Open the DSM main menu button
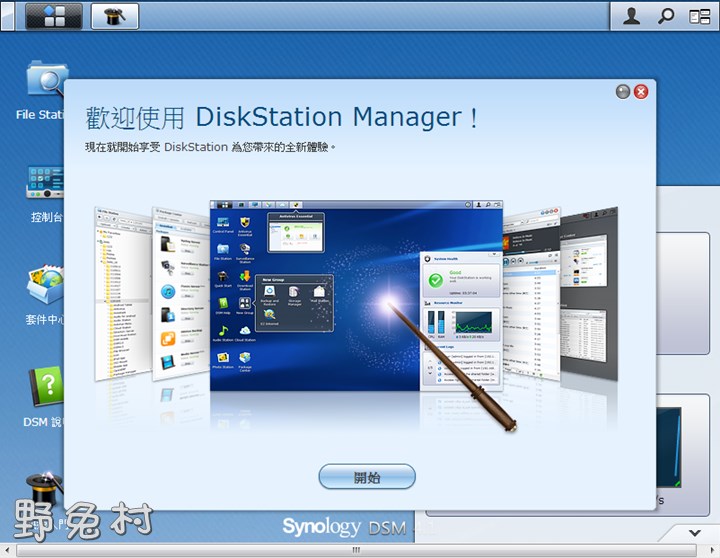 (54, 16)
